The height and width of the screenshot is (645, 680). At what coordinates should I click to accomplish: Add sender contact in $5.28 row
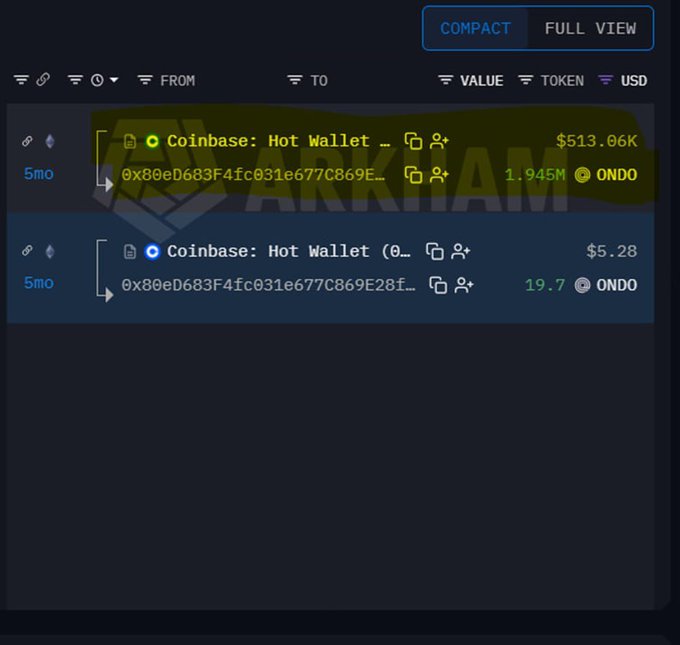461,251
